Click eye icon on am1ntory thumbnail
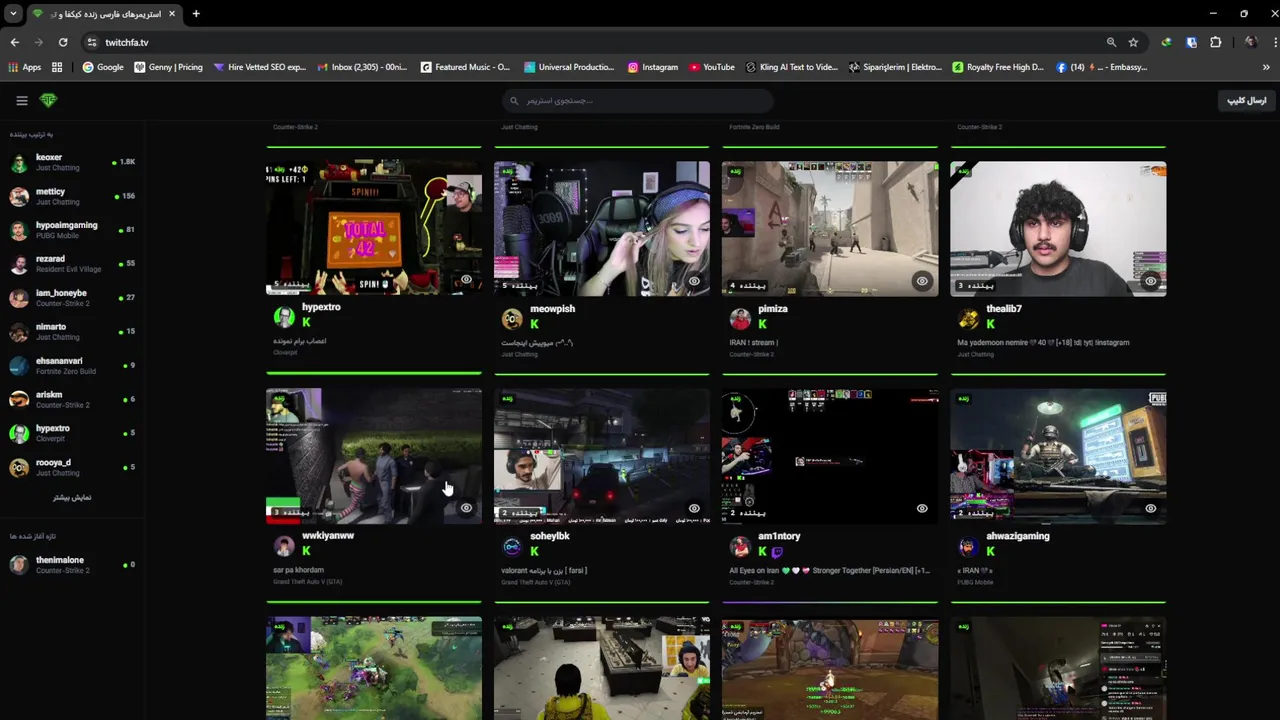 click(x=922, y=508)
